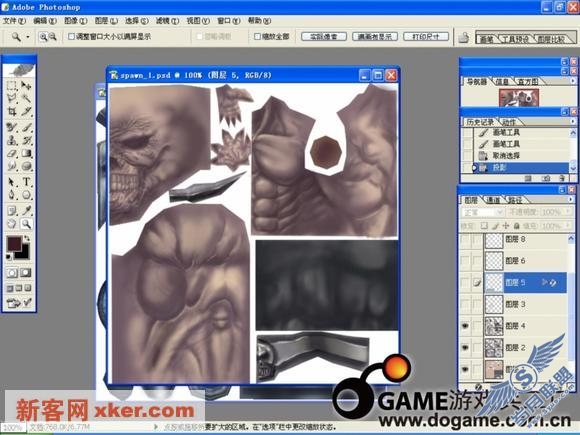Click the Zoom In icon in options bar
The height and width of the screenshot is (435, 580).
pos(43,37)
